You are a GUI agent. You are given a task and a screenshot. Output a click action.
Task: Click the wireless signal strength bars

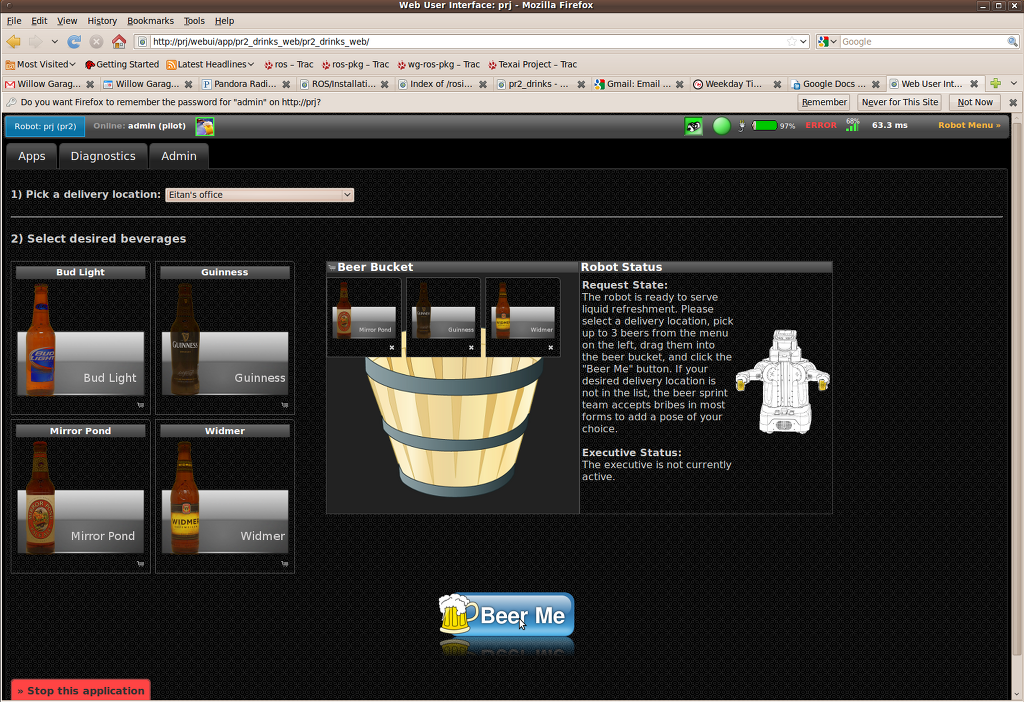point(852,126)
